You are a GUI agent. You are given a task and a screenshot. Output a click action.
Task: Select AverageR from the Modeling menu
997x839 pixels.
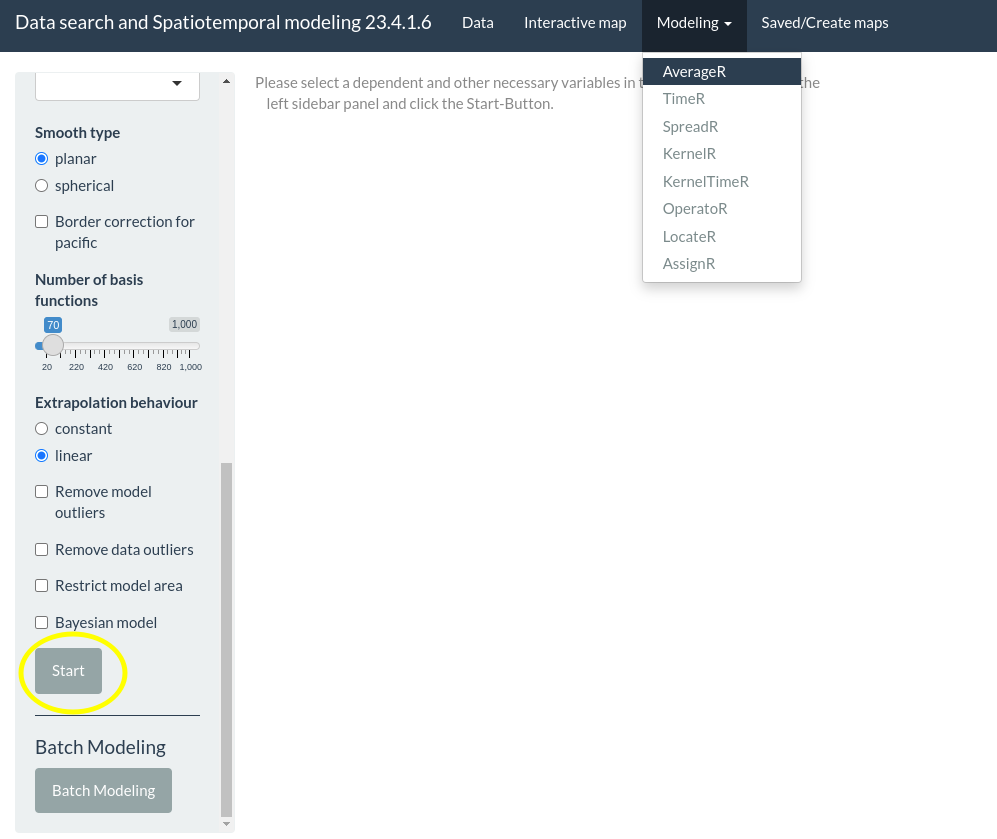pyautogui.click(x=694, y=71)
